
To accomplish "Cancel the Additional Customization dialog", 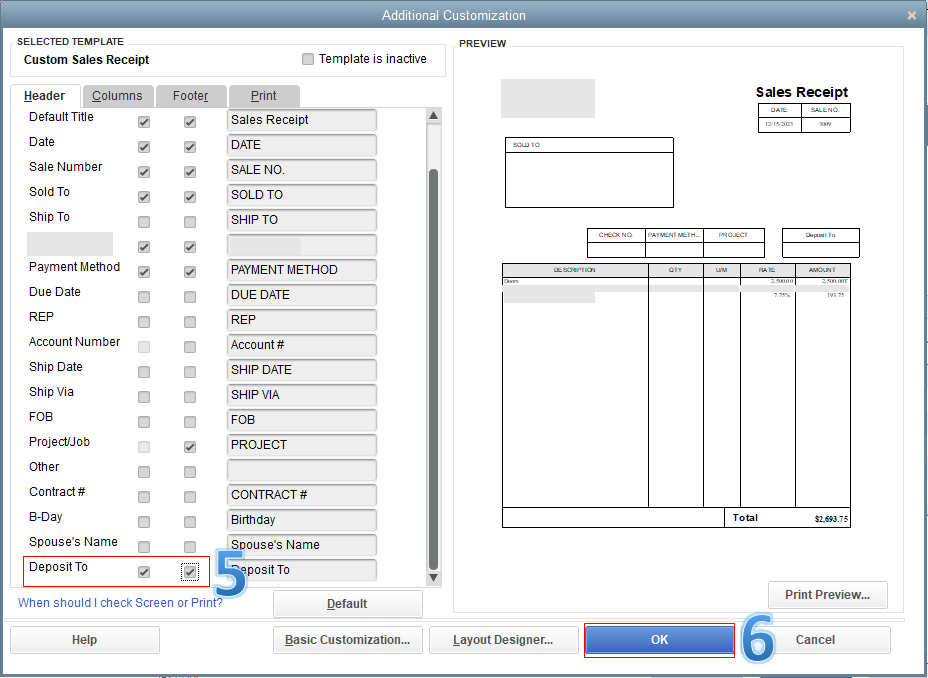I will [815, 640].
